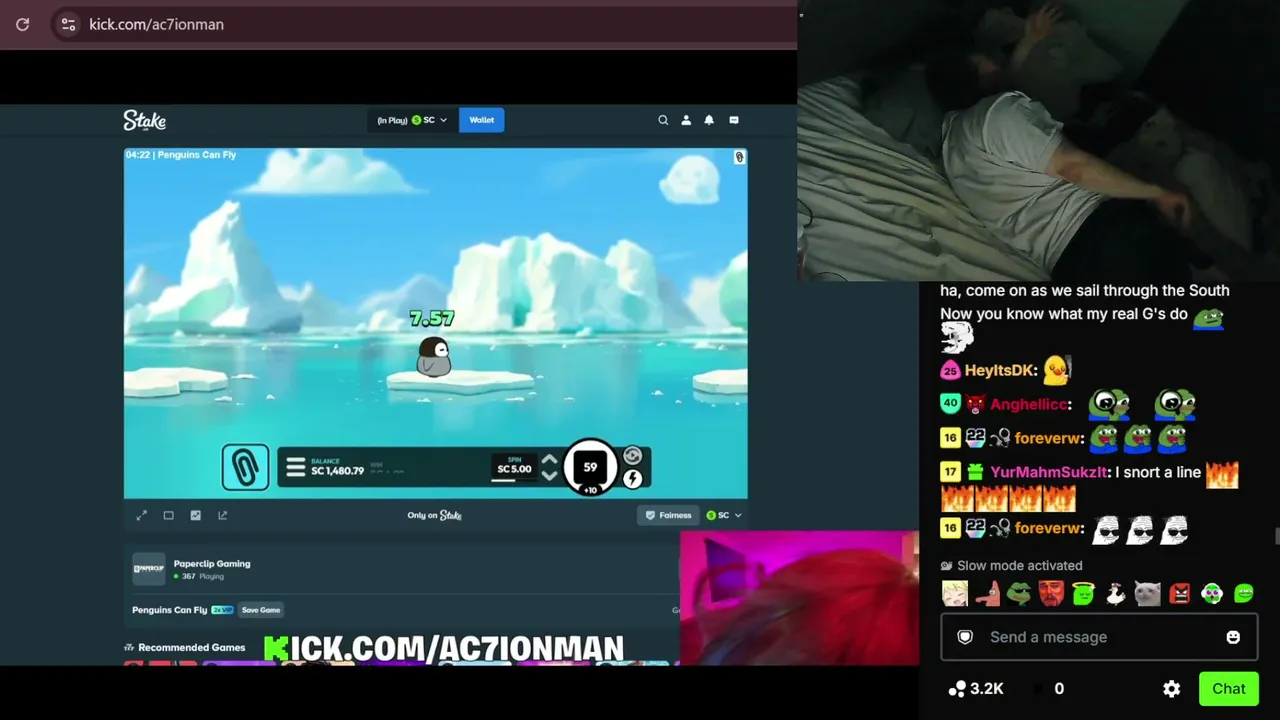Screen dimensions: 1280x720
Task: Insert the green smiling blob emote
Action: point(1243,594)
